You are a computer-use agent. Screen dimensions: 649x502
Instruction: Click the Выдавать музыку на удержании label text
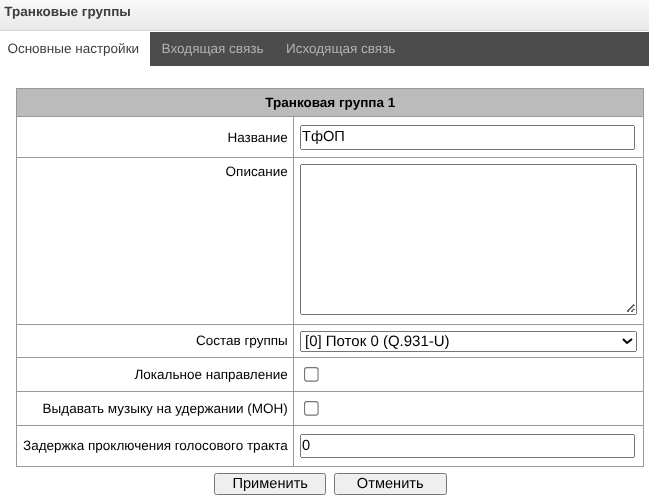[x=165, y=408]
